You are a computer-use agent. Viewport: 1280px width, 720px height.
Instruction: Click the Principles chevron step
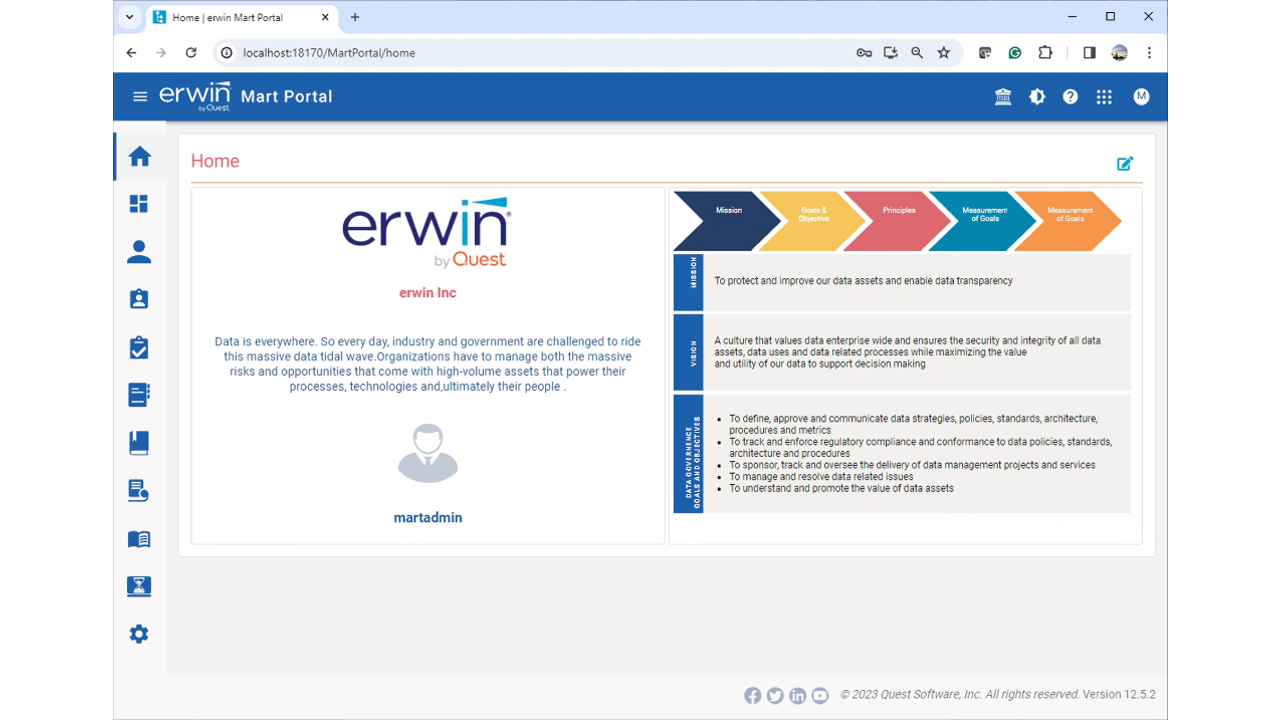[898, 221]
